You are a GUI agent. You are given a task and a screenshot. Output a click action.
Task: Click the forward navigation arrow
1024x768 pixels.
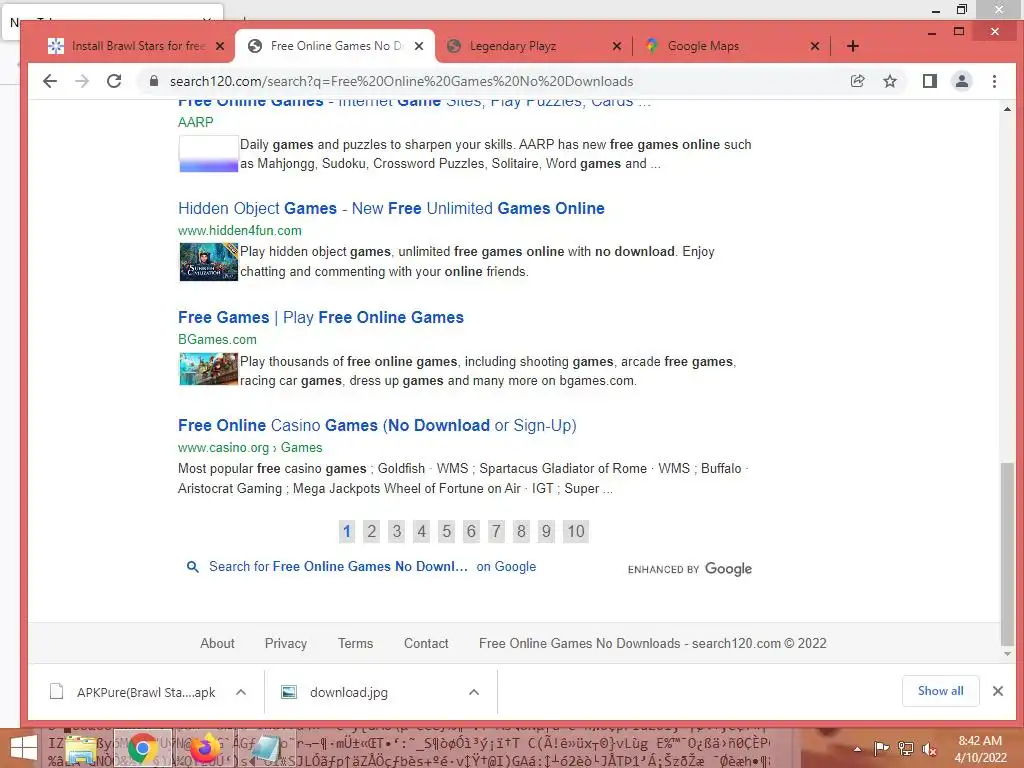tap(82, 81)
